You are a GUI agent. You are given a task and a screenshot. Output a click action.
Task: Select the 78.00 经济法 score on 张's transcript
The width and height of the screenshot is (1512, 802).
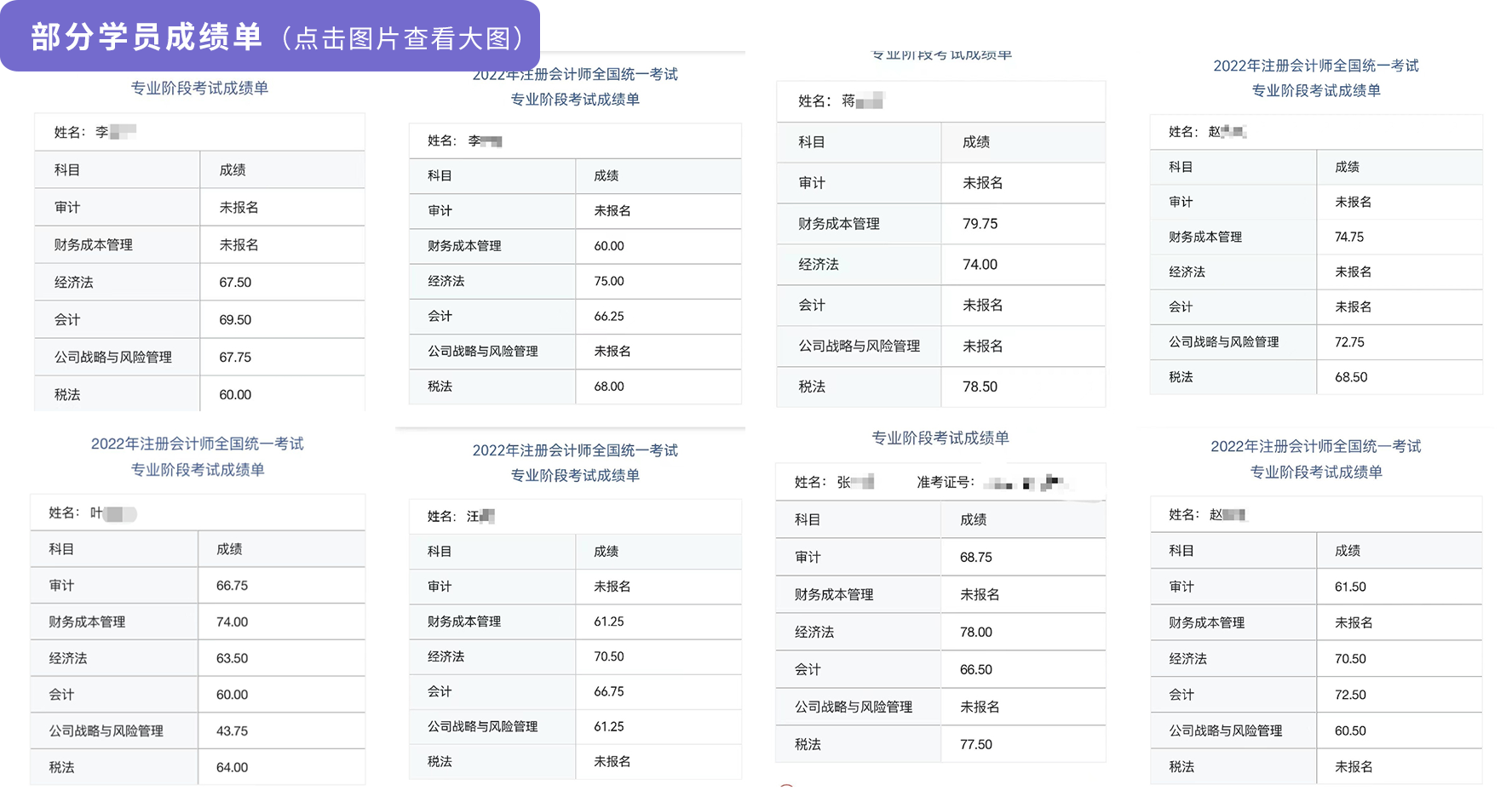(x=975, y=632)
